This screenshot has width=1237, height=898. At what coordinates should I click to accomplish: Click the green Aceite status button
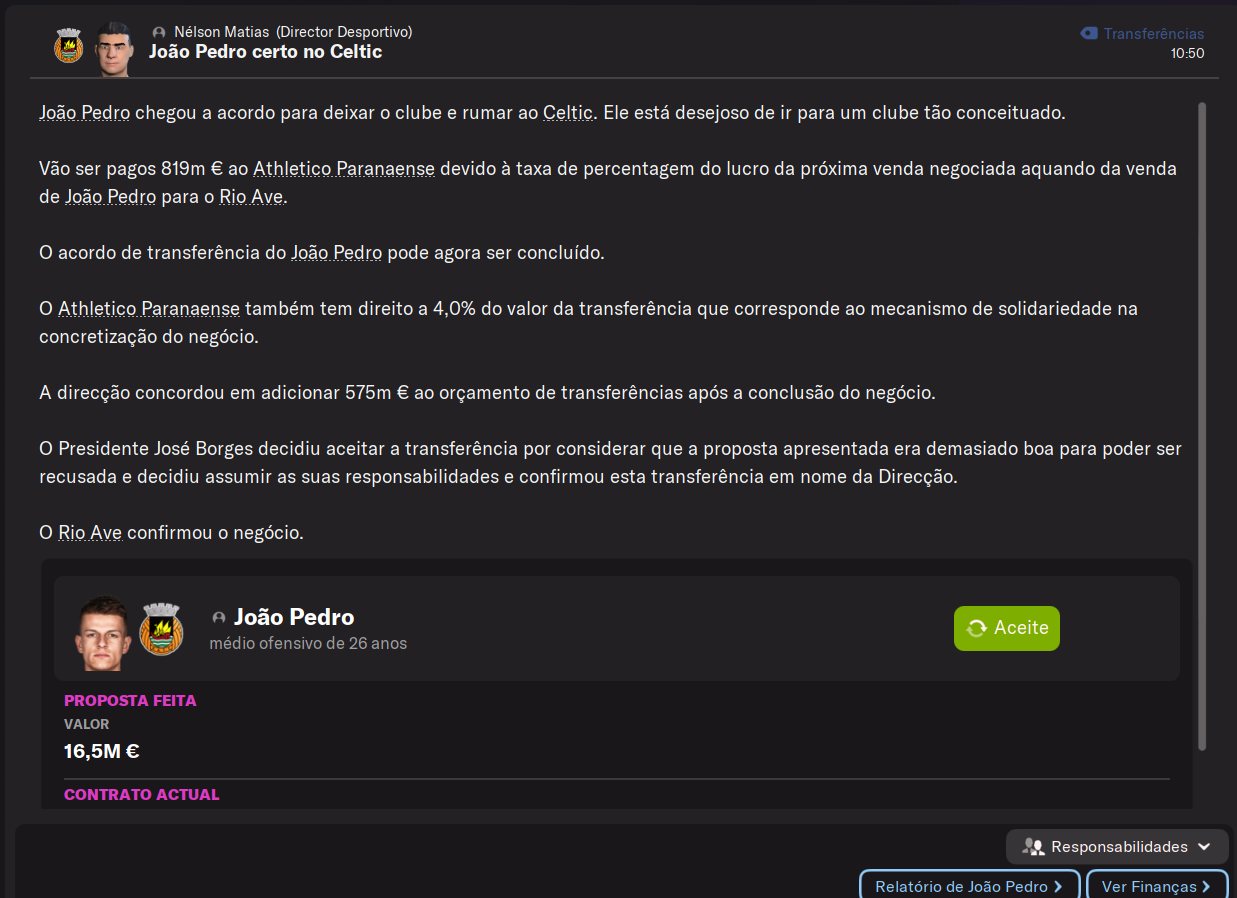coord(1007,628)
